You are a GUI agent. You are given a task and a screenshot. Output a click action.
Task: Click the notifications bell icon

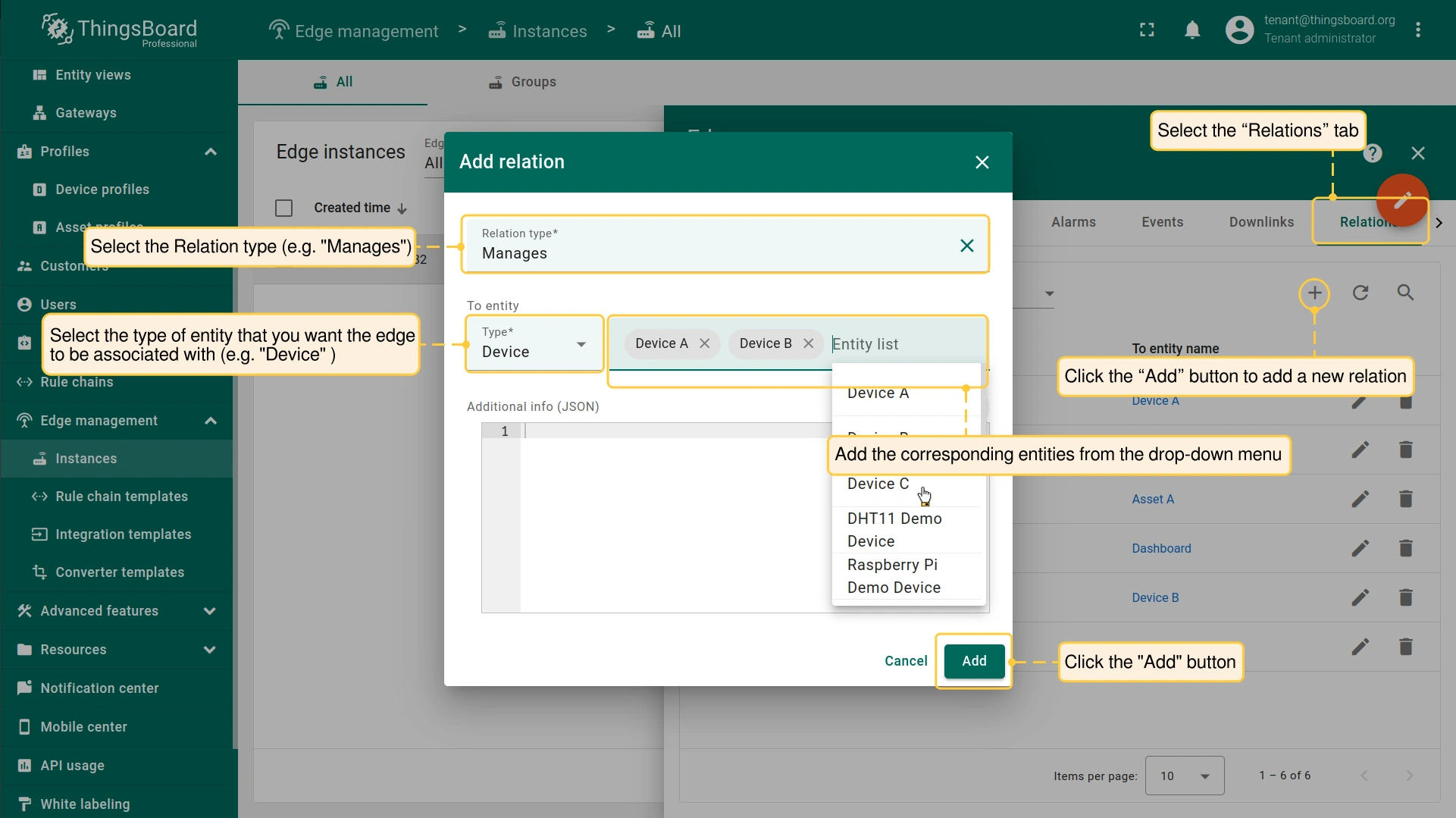[x=1192, y=30]
